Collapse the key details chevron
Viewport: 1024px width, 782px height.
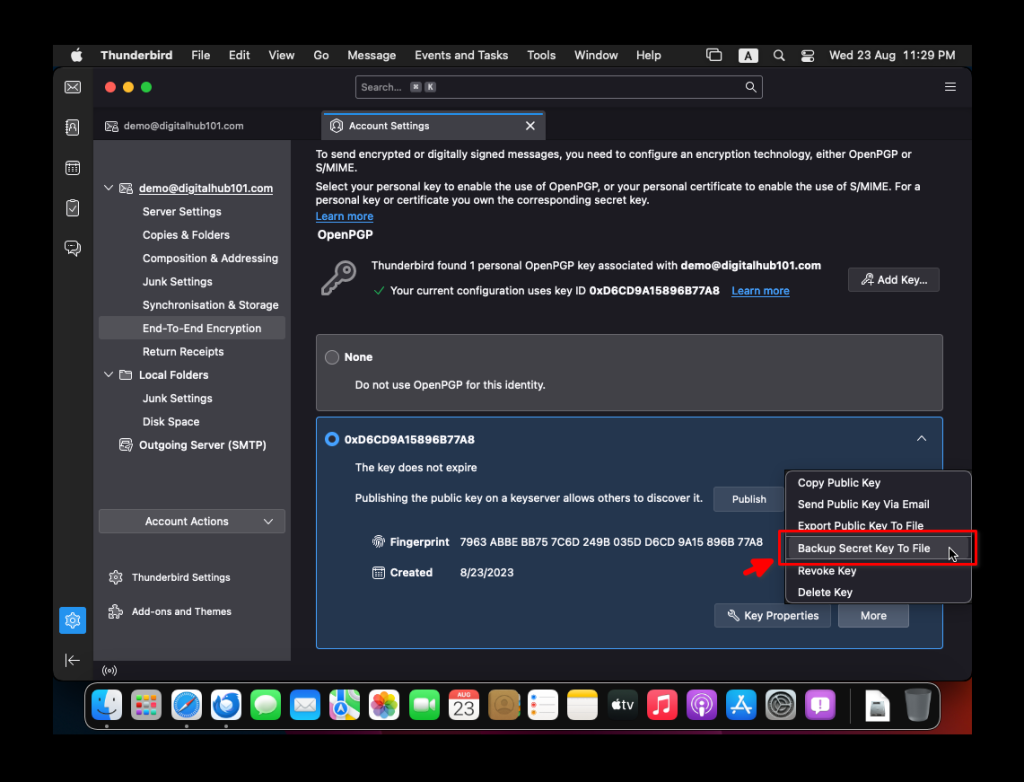(x=921, y=438)
